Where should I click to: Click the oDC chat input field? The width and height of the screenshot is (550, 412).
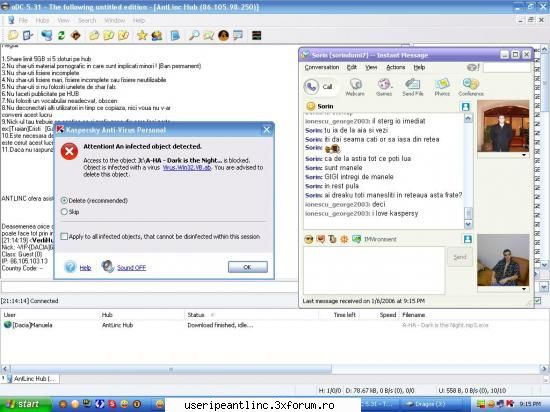[x=149, y=287]
